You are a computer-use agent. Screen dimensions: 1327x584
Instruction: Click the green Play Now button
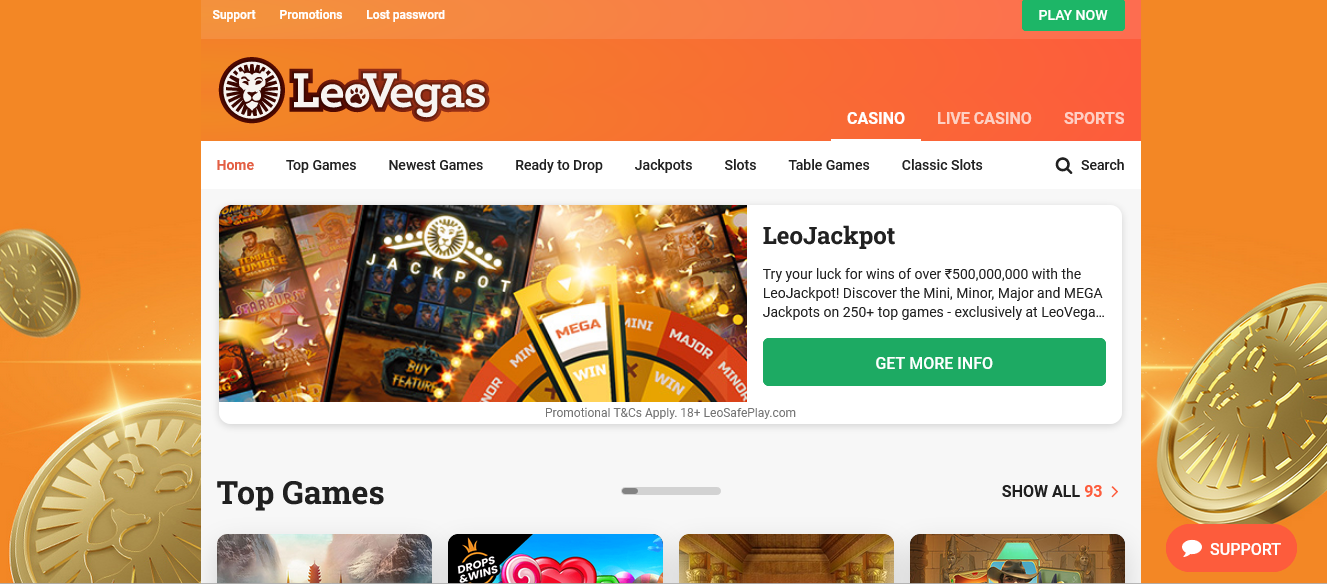click(1073, 15)
